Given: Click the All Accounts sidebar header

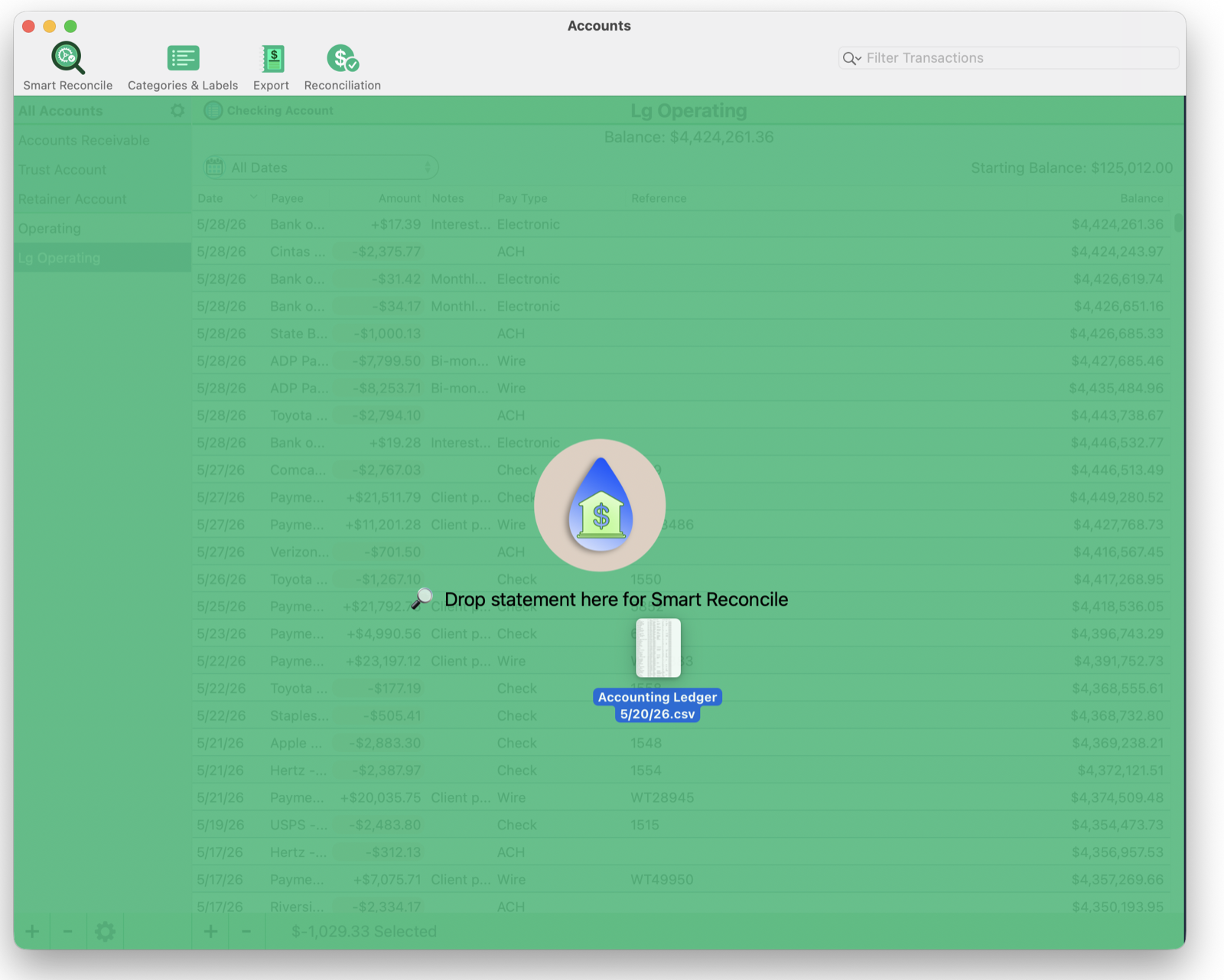Looking at the screenshot, I should pos(60,111).
